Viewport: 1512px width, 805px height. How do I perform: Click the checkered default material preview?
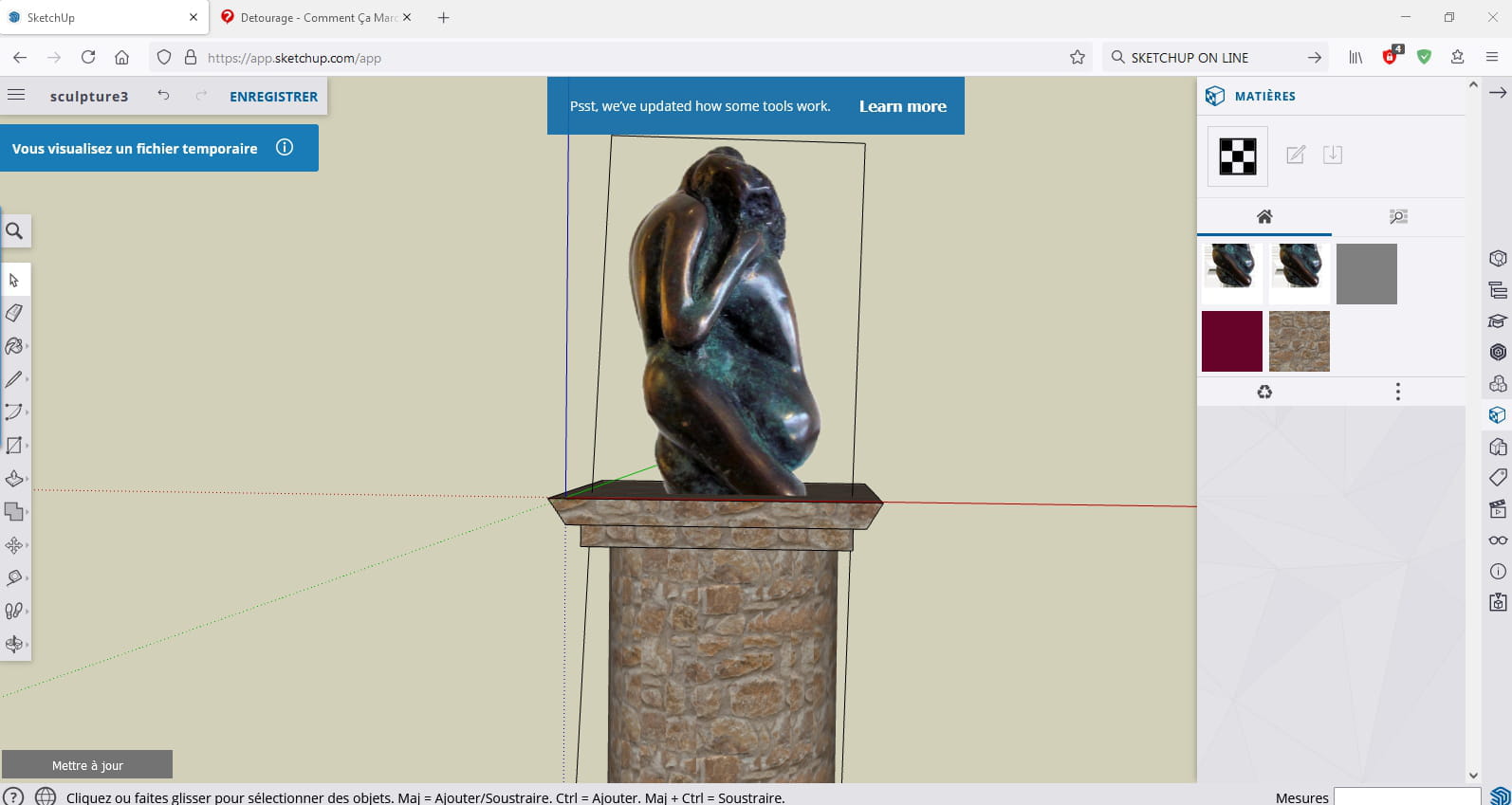pyautogui.click(x=1237, y=156)
